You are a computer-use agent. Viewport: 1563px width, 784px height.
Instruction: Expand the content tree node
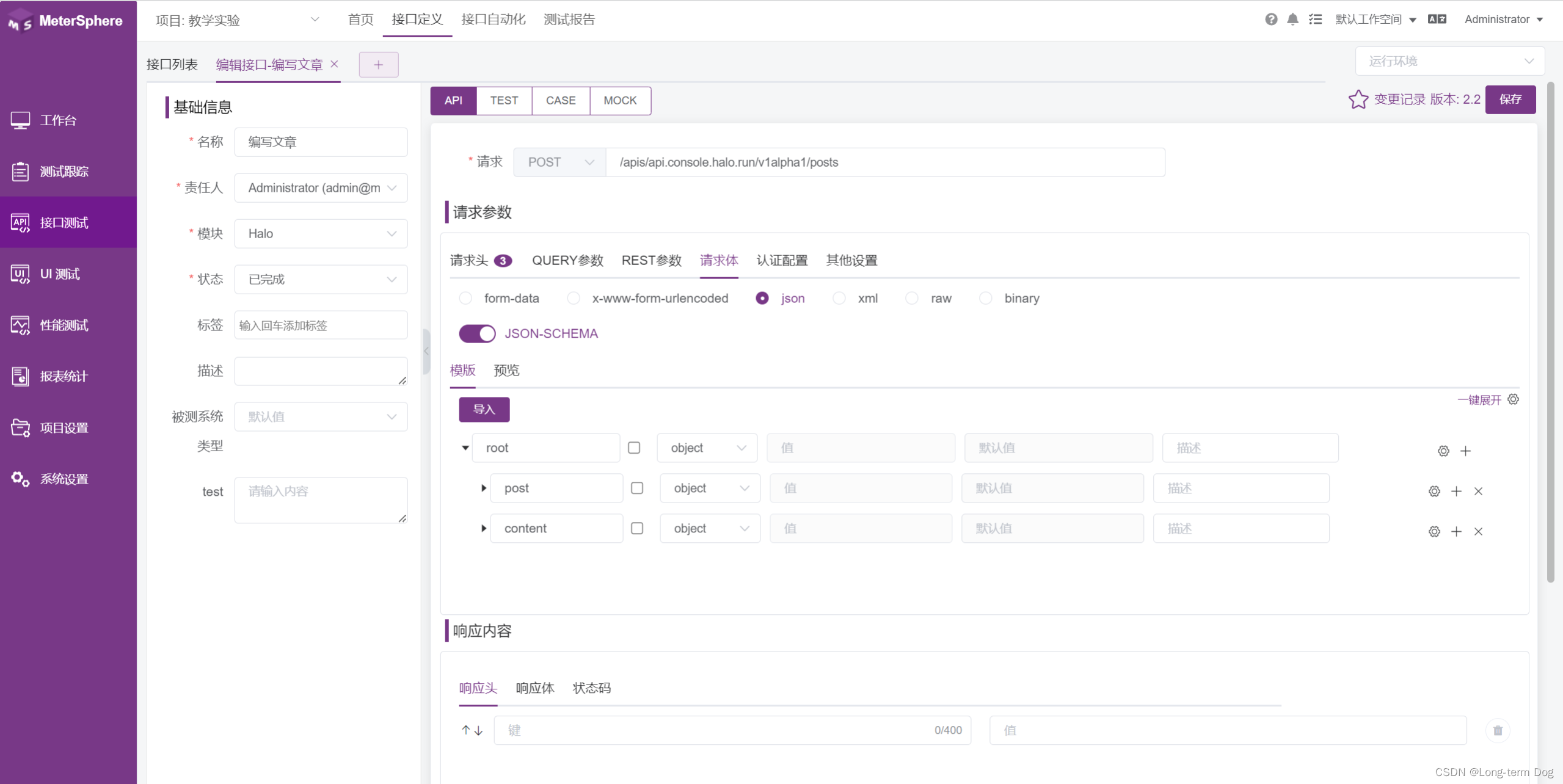483,528
